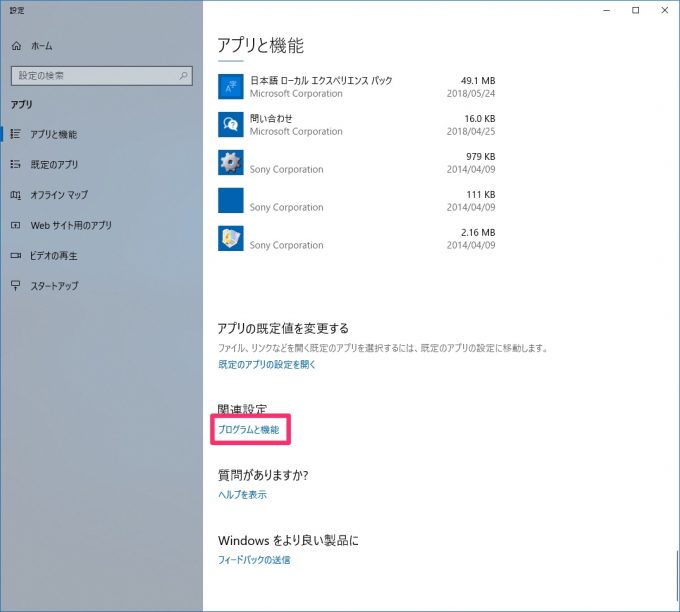Click the 49.1 MB size value

(478, 81)
